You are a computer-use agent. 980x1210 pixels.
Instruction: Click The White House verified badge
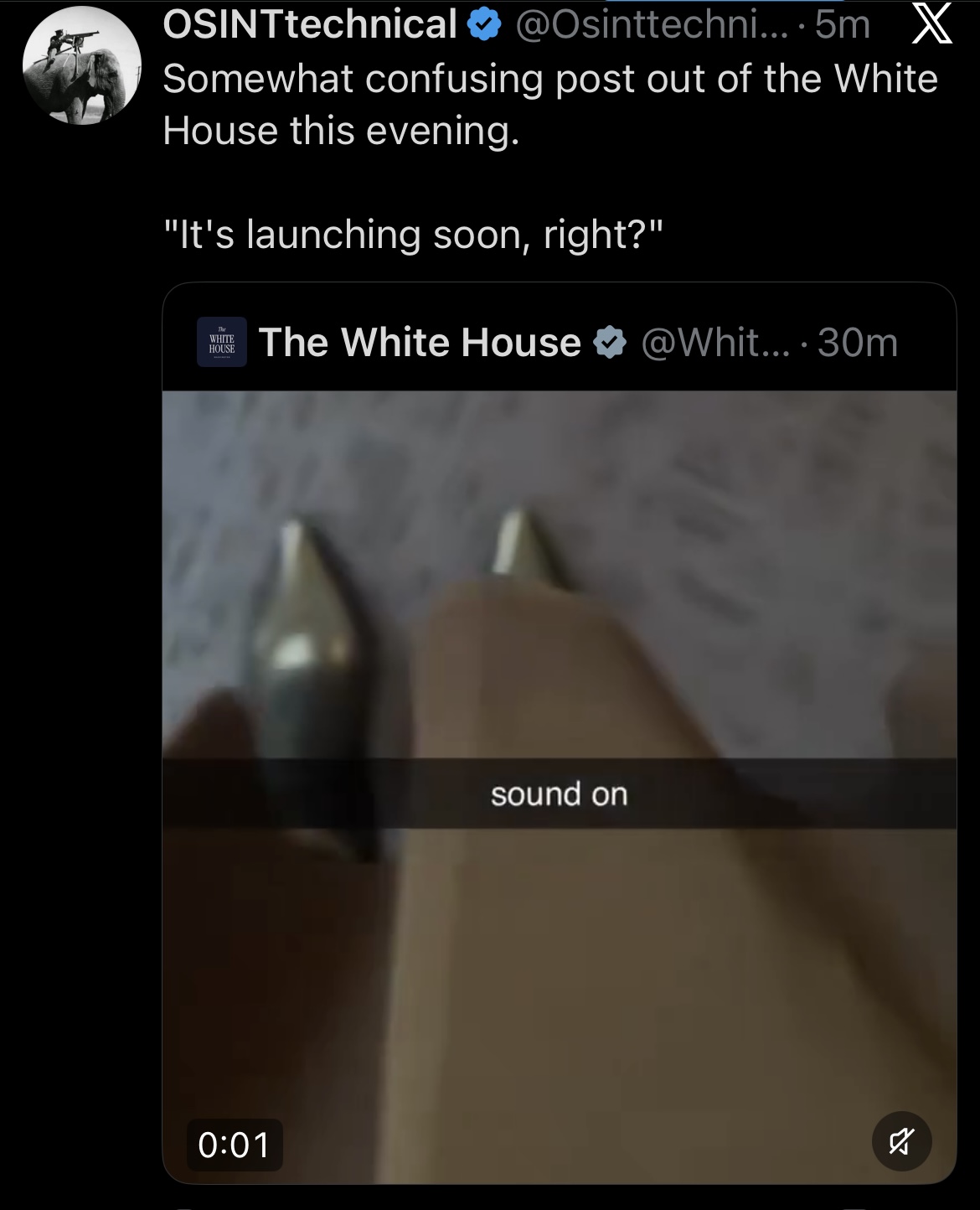point(610,343)
